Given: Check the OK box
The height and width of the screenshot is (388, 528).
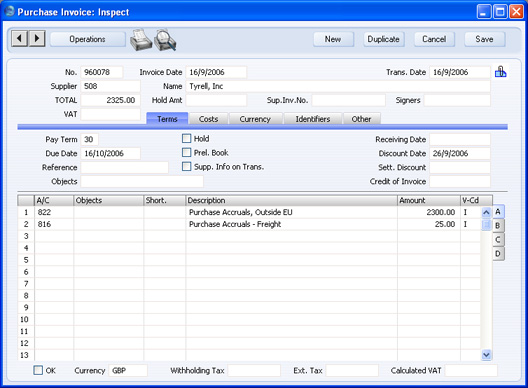Looking at the screenshot, I should (x=38, y=370).
